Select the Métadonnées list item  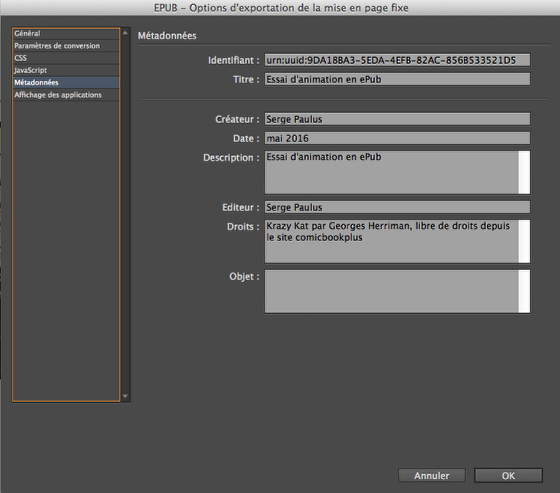(x=66, y=83)
